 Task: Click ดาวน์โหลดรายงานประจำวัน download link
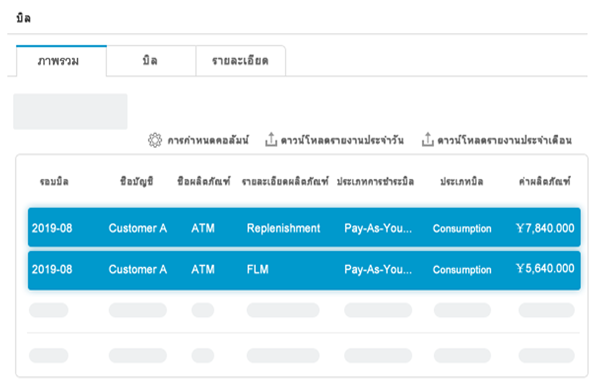[x=342, y=140]
